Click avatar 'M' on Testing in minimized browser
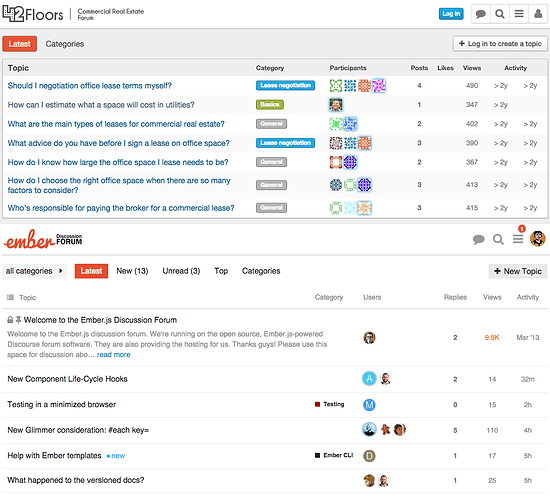 pos(369,405)
